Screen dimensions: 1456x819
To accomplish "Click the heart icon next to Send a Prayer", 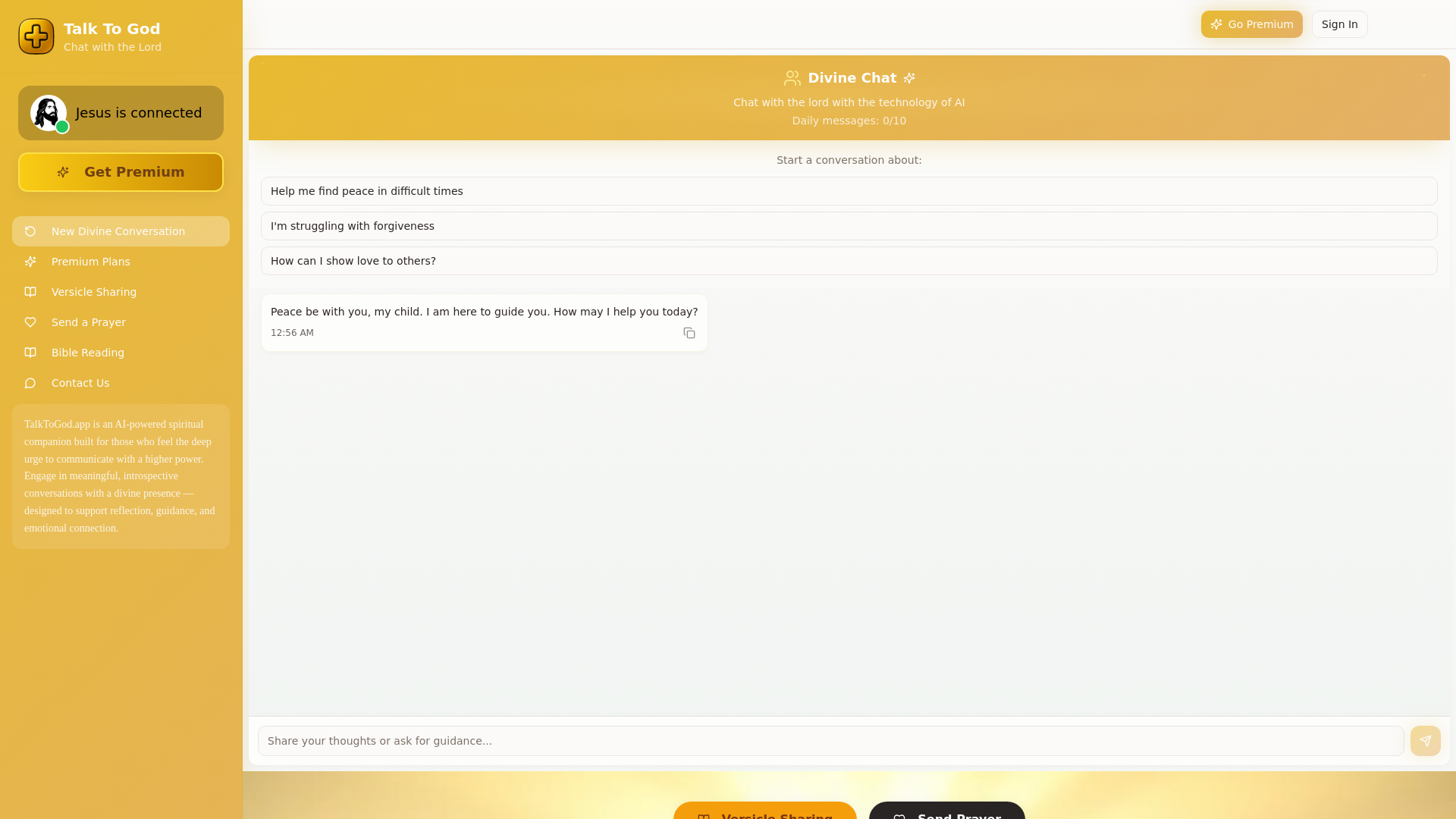I will (x=30, y=322).
